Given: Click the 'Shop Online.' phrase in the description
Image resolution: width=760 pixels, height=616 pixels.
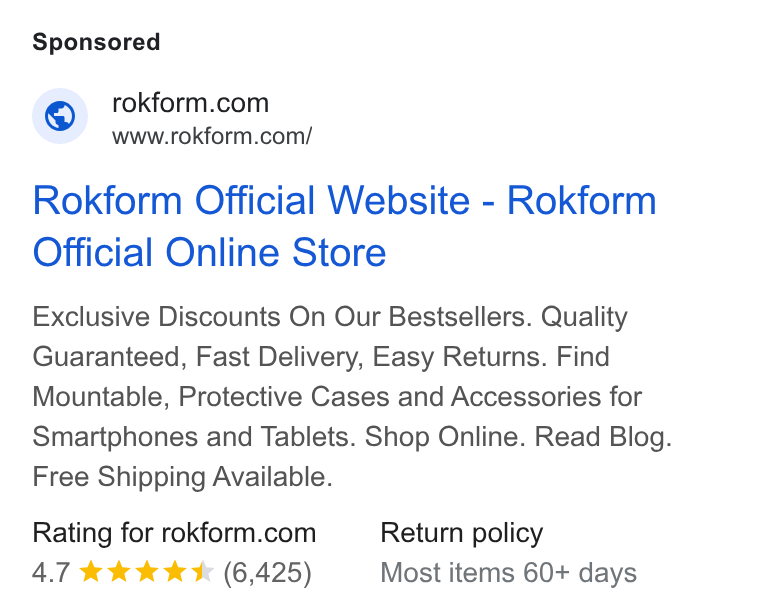Looking at the screenshot, I should [x=445, y=437].
